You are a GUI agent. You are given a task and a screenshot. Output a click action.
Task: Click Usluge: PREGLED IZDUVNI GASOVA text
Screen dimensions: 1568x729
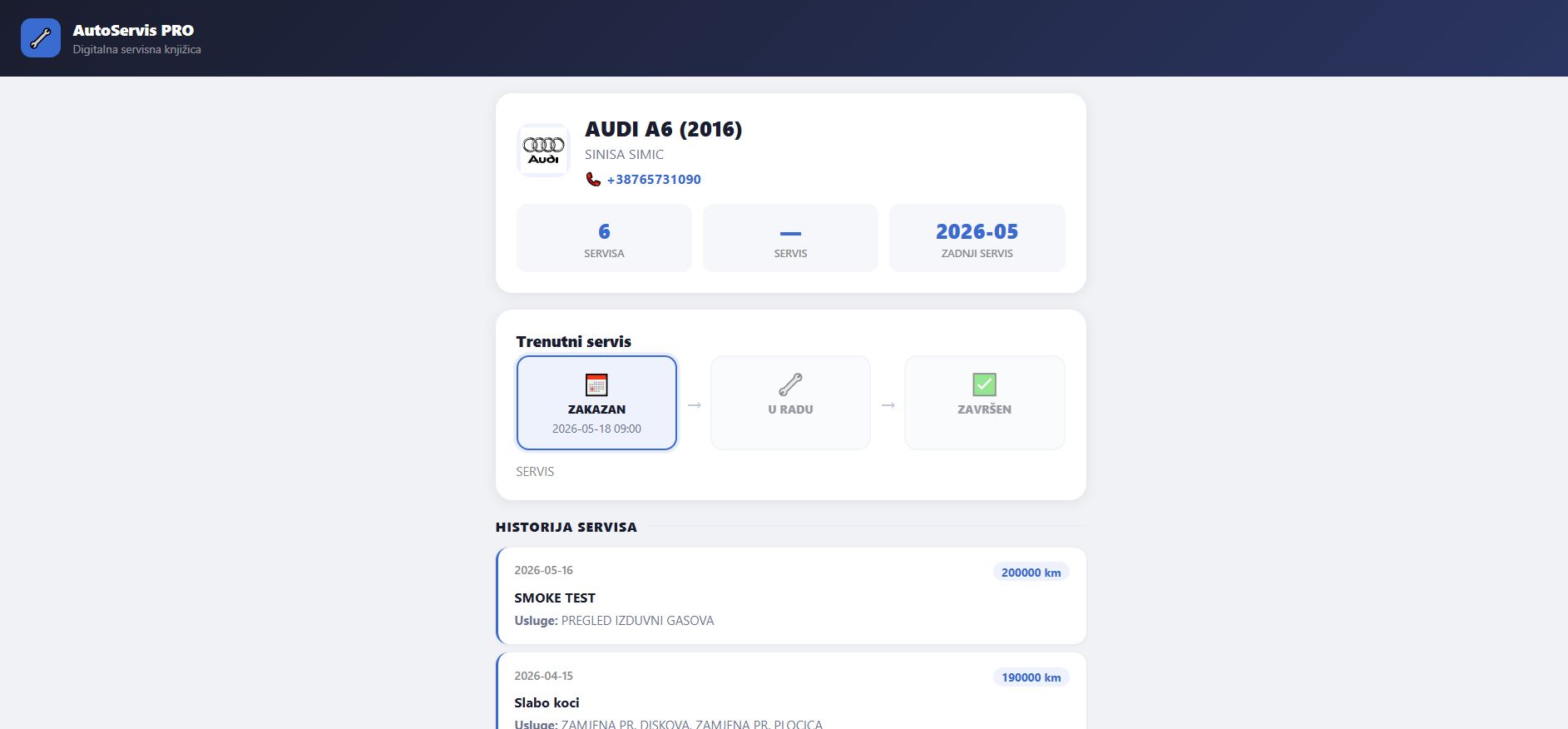pyautogui.click(x=614, y=621)
